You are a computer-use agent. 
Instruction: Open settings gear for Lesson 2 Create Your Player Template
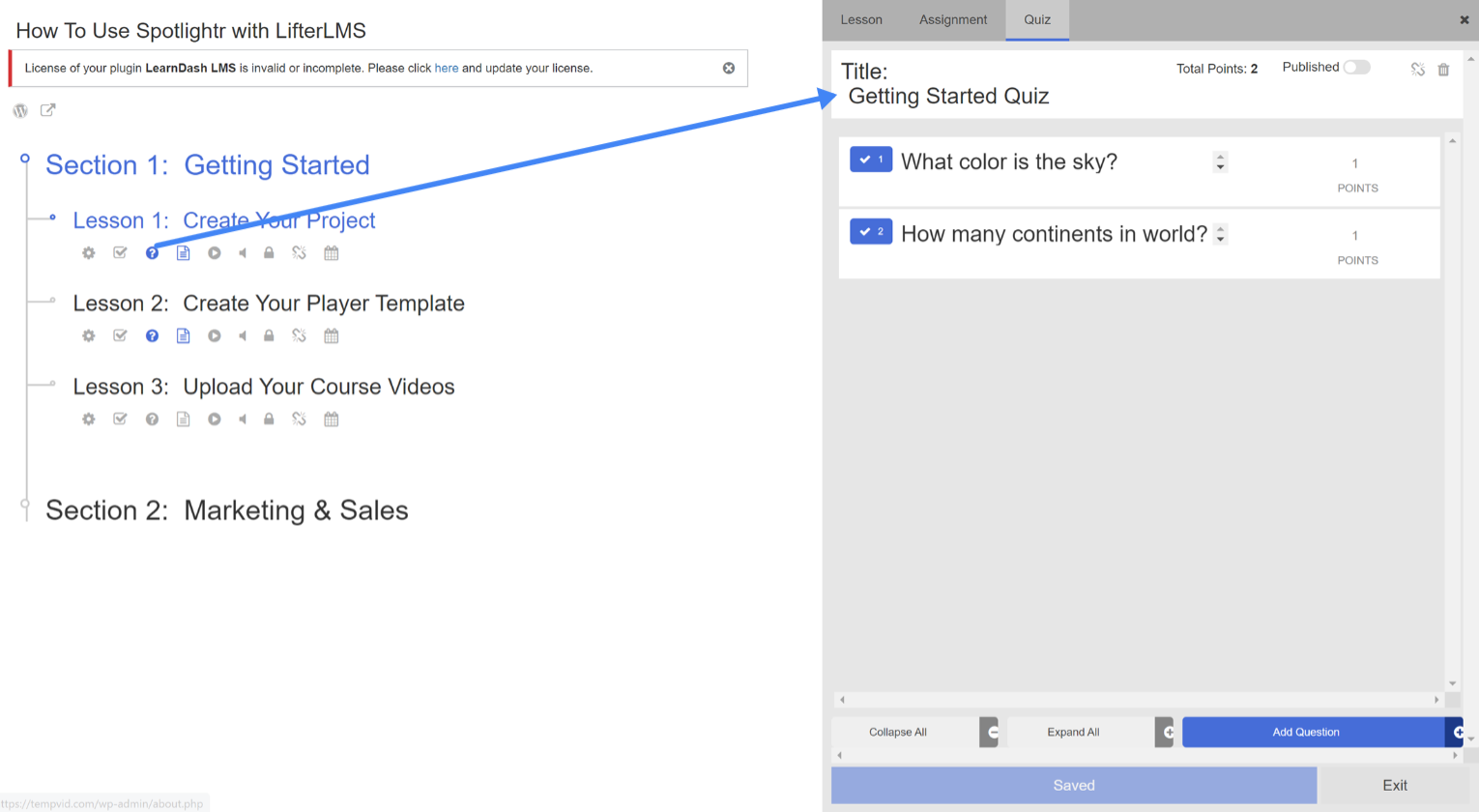click(89, 336)
